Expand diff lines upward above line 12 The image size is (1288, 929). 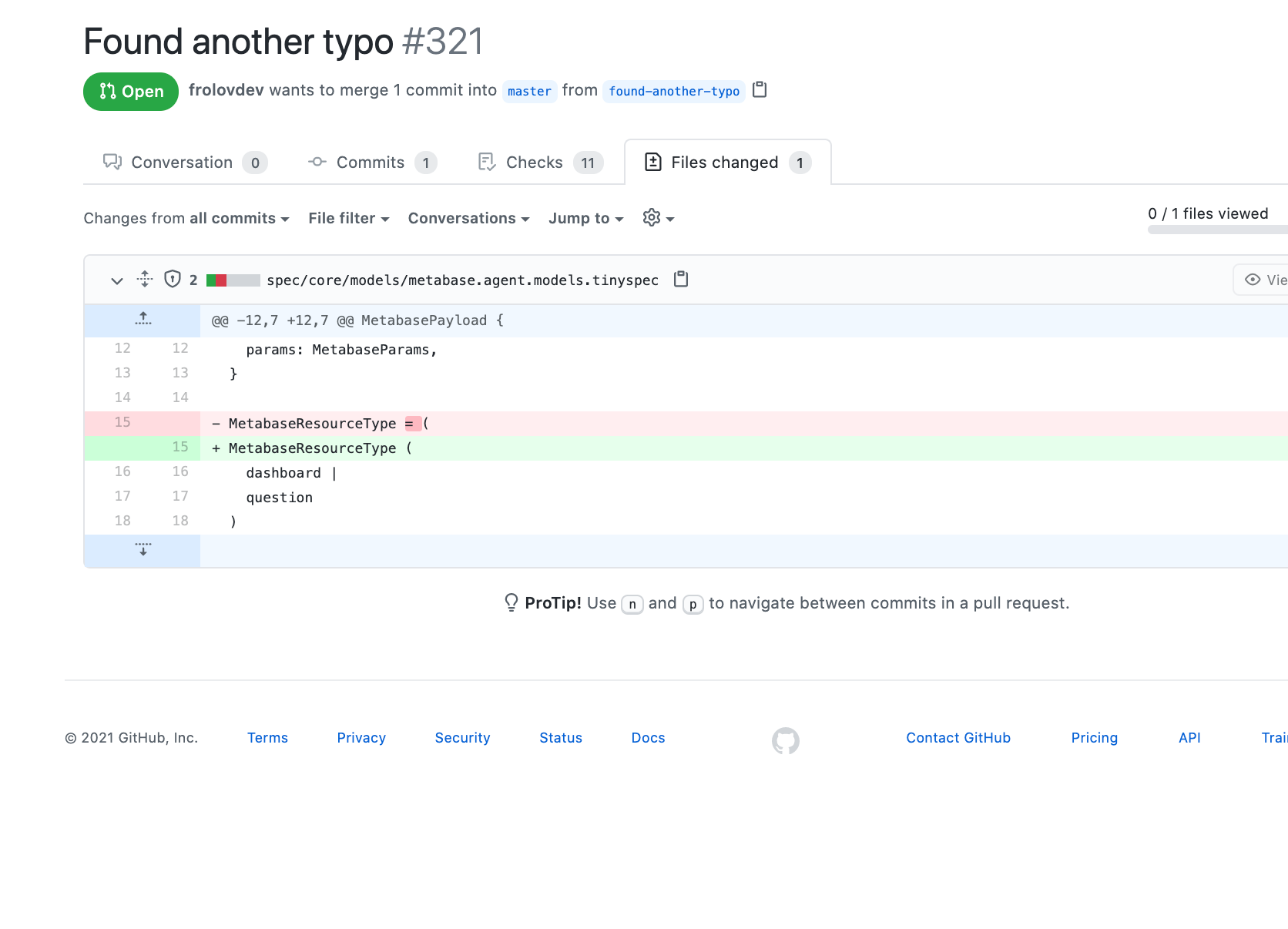pos(143,320)
